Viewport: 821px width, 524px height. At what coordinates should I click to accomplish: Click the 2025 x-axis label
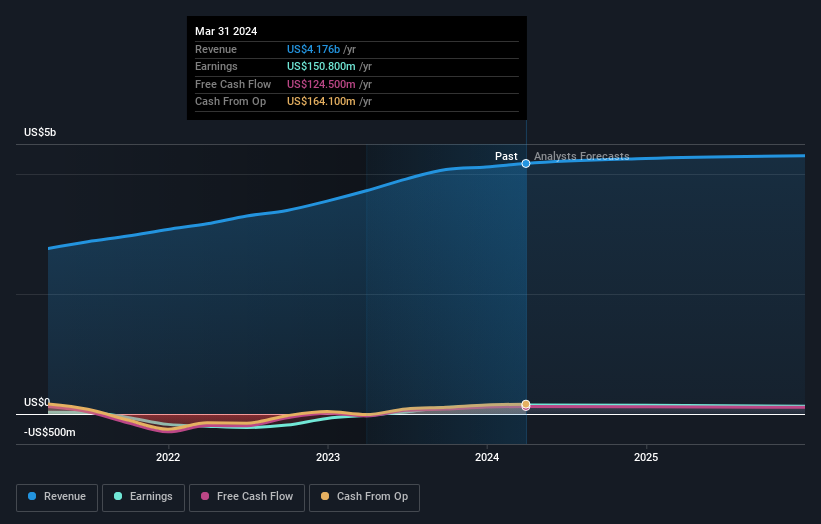pos(646,457)
